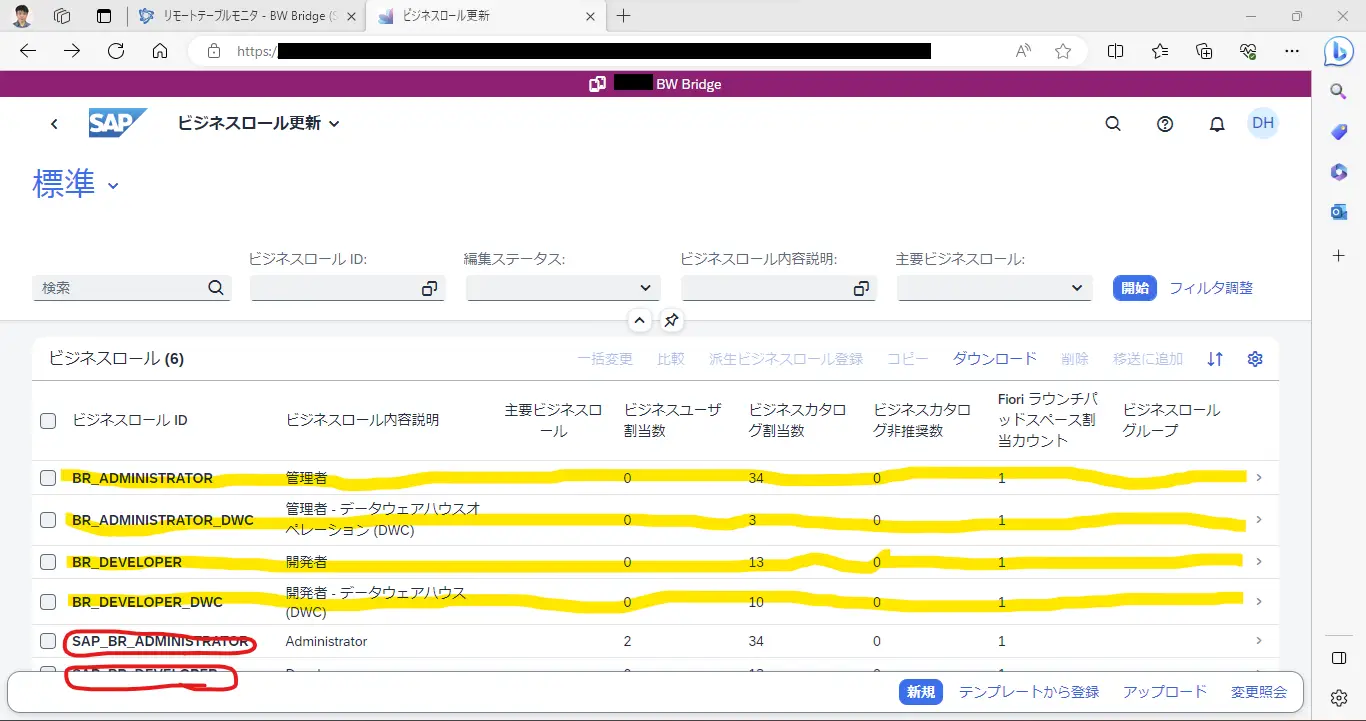Tick the BR_DEVELOPER_DWC row checkbox
Screen dimensions: 1366x721
(x=48, y=602)
